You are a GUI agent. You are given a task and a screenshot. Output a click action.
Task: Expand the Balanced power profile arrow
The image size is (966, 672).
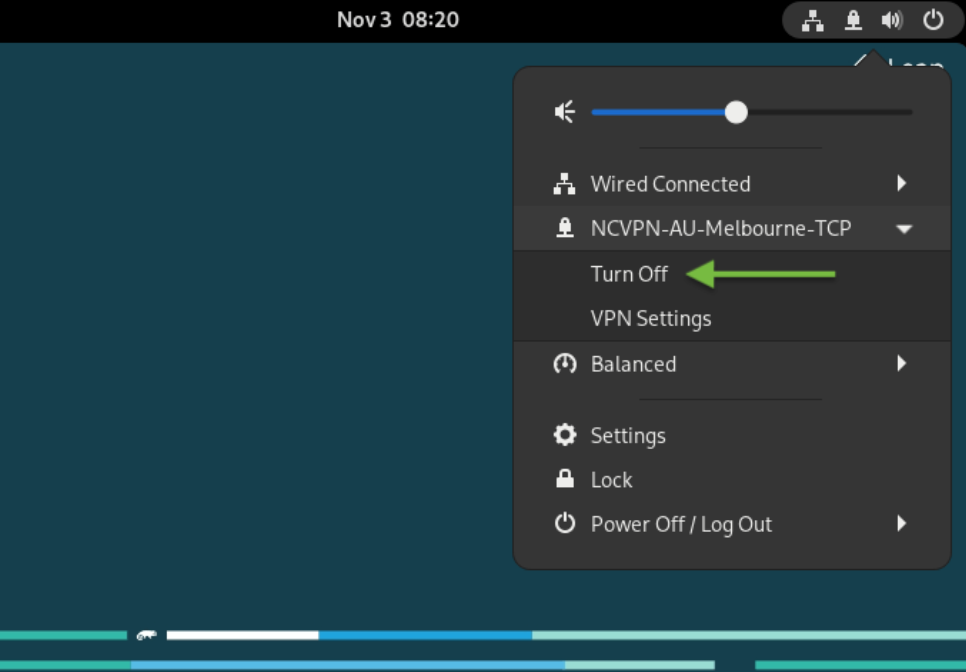coord(902,363)
